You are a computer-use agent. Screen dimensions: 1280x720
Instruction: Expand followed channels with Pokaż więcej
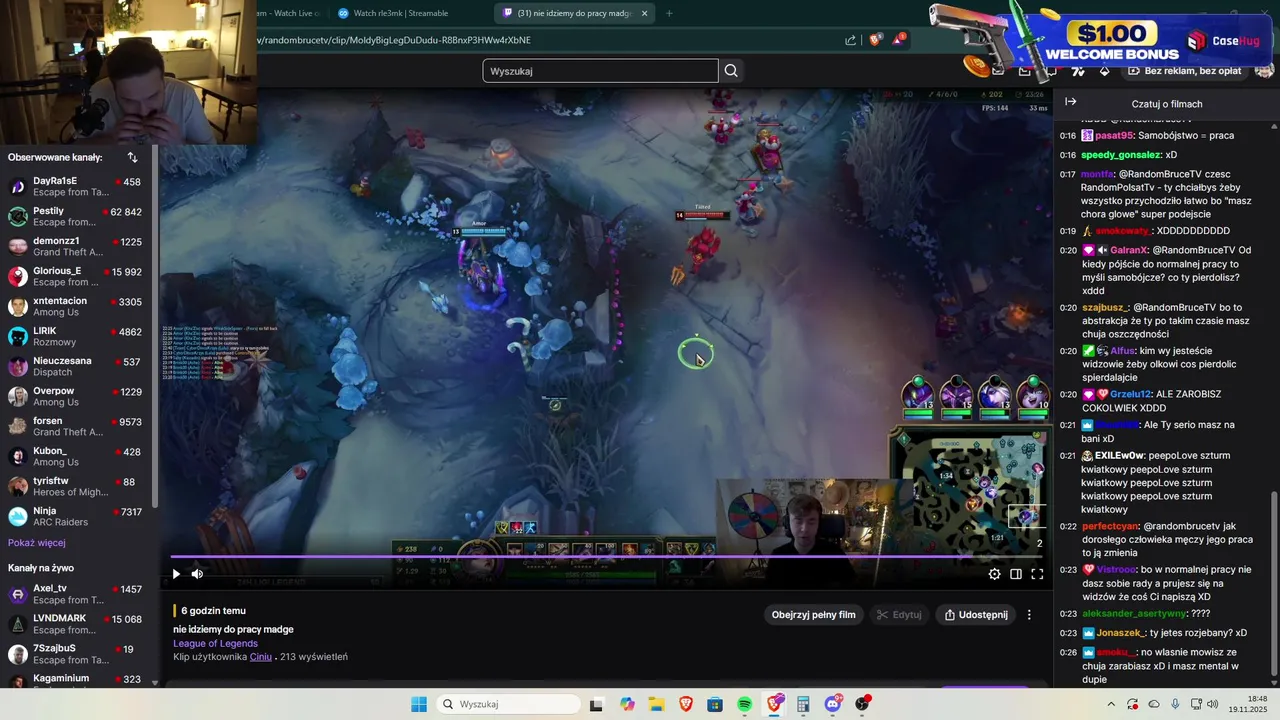(36, 543)
